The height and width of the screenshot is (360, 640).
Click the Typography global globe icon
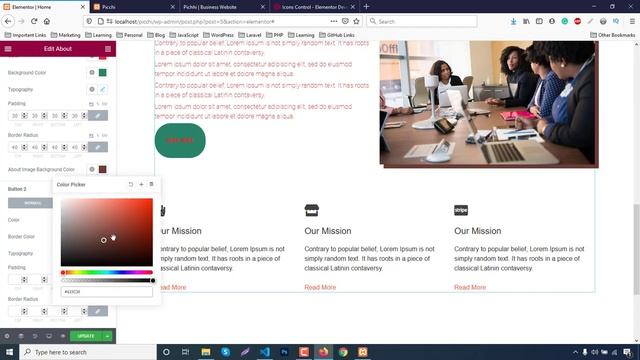(92, 89)
